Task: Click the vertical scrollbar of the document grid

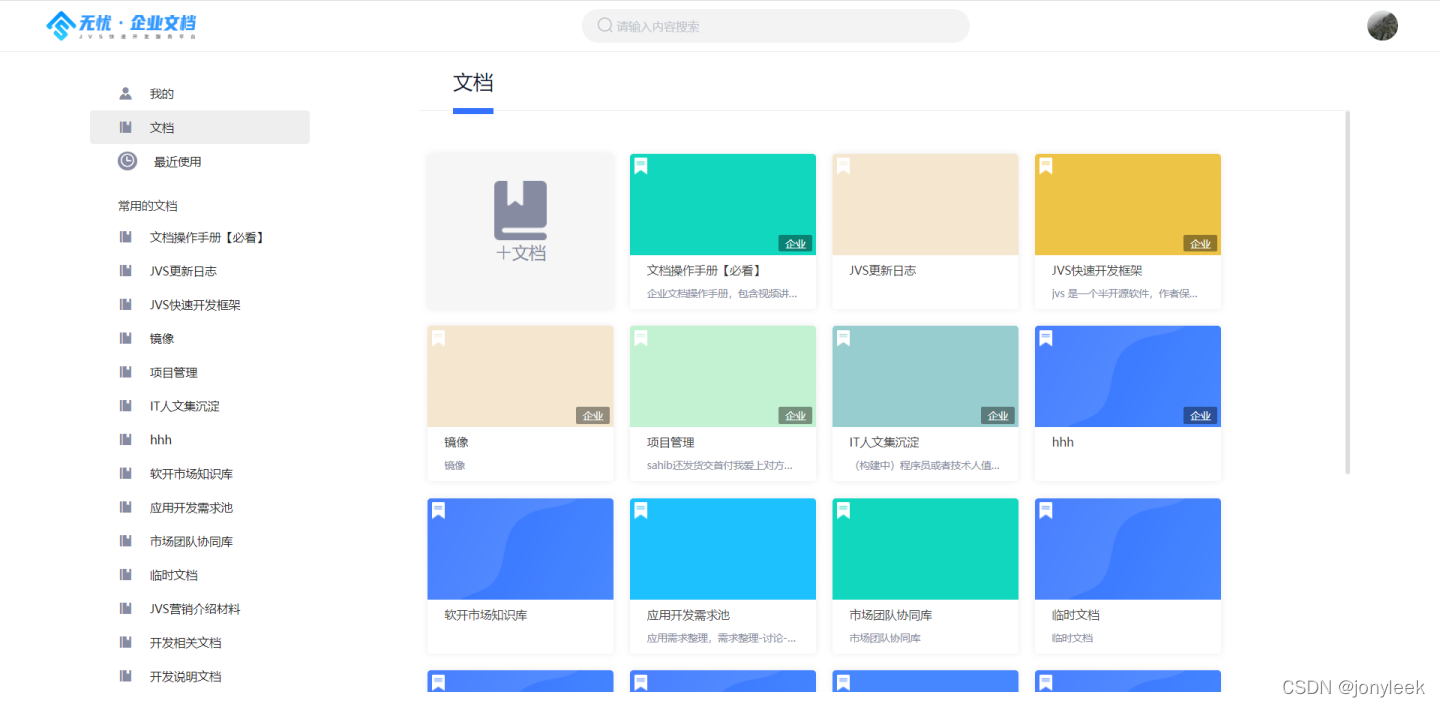Action: (x=1348, y=292)
